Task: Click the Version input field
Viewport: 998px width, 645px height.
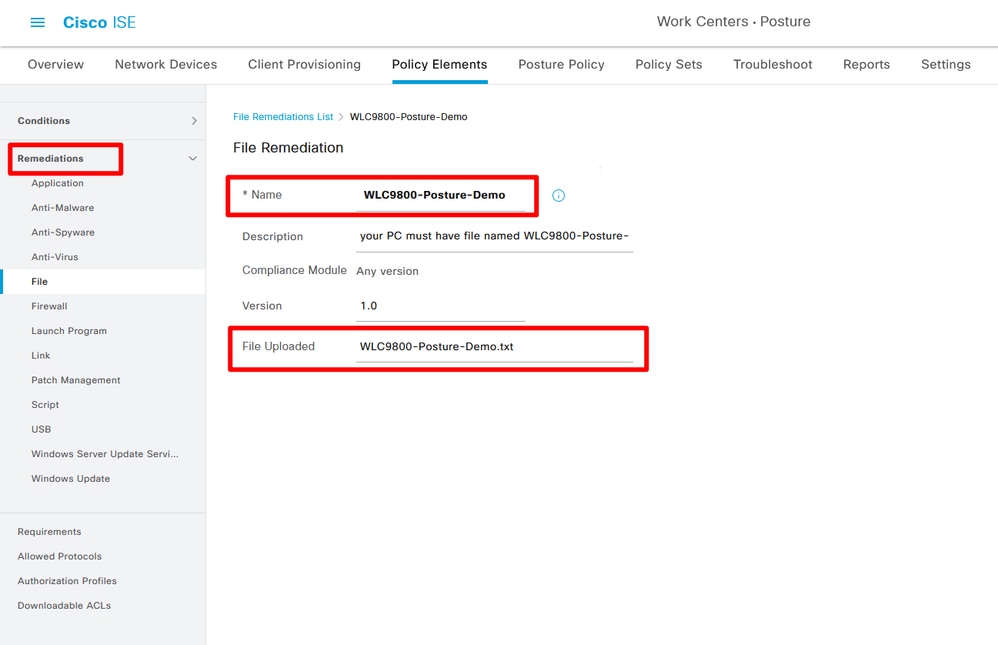Action: coord(440,306)
